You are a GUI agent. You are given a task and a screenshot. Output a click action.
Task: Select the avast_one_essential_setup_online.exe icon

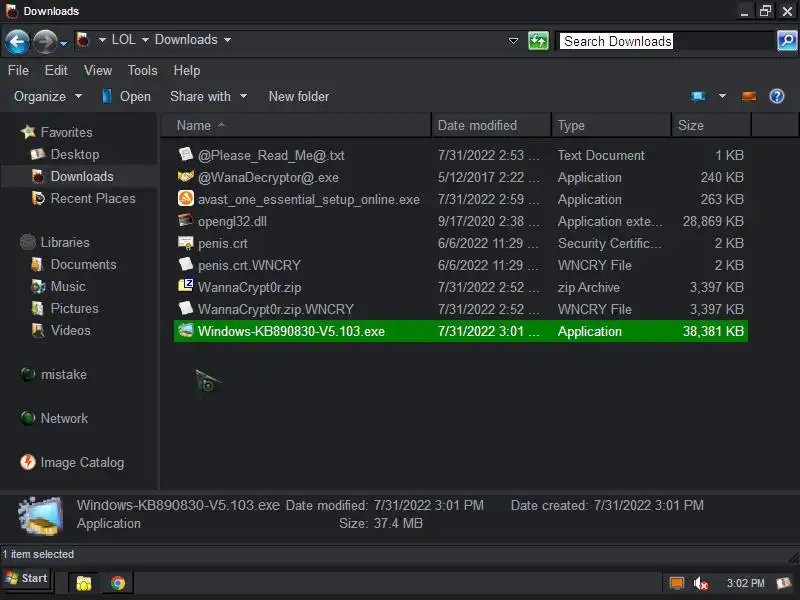(x=186, y=198)
